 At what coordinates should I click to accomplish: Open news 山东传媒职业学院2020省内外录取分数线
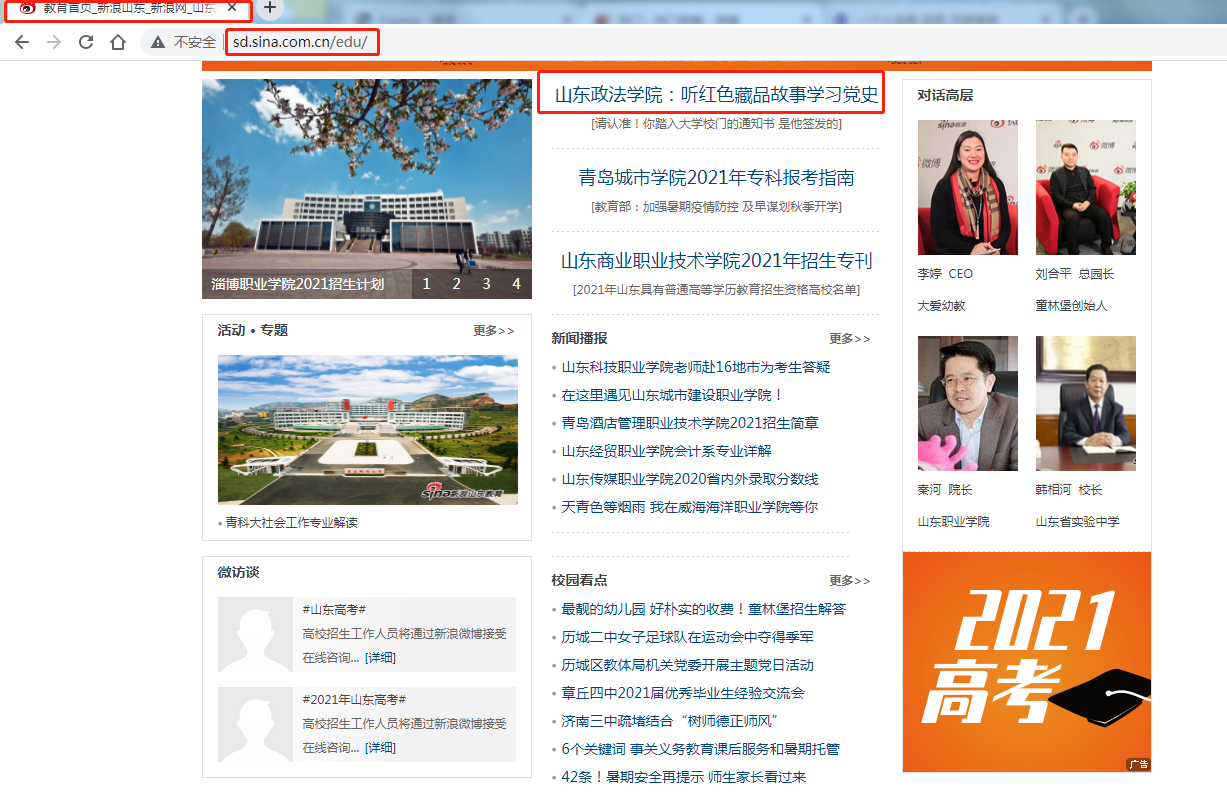pyautogui.click(x=690, y=479)
